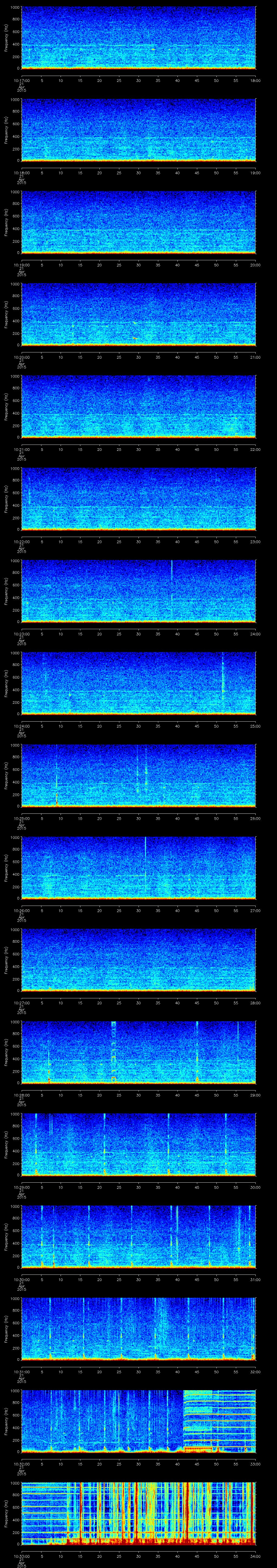This screenshot has width=277, height=1568.
Task: Select the spectrogram panel starting at 10:22:00
Action: (x=138, y=499)
